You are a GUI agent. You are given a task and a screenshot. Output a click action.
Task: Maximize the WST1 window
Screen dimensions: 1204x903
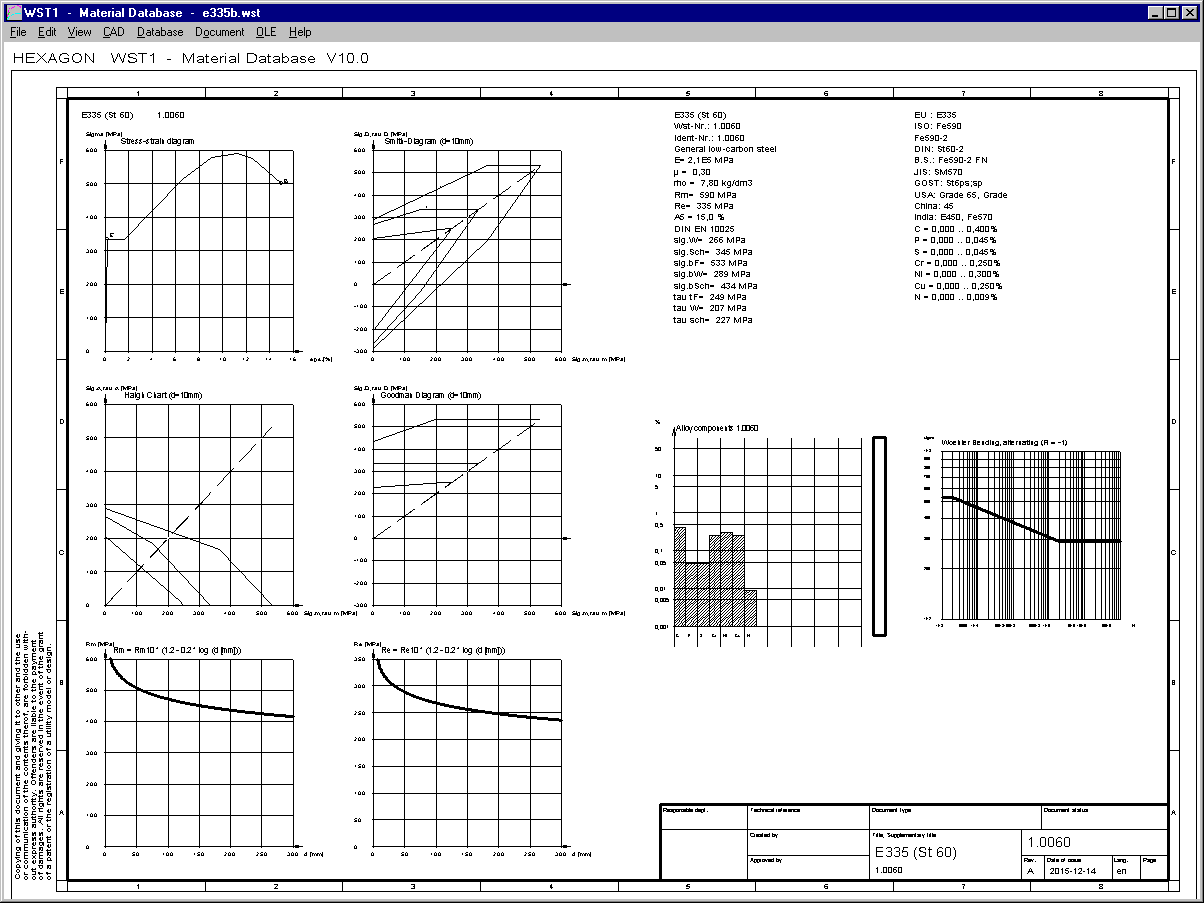click(1173, 12)
